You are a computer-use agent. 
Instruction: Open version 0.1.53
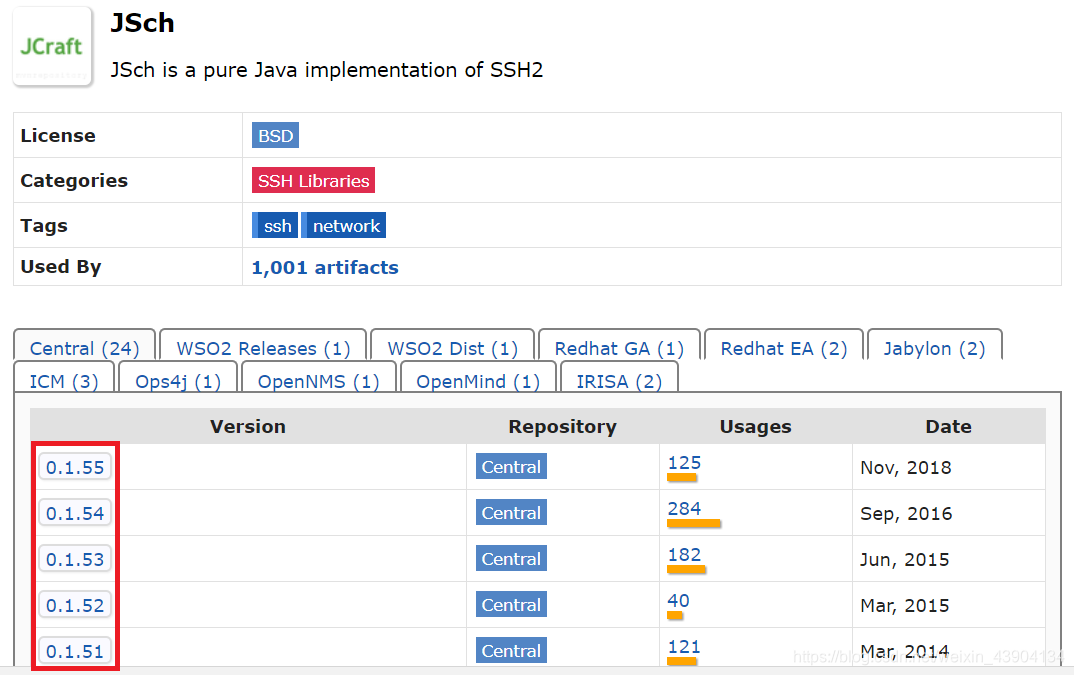75,559
